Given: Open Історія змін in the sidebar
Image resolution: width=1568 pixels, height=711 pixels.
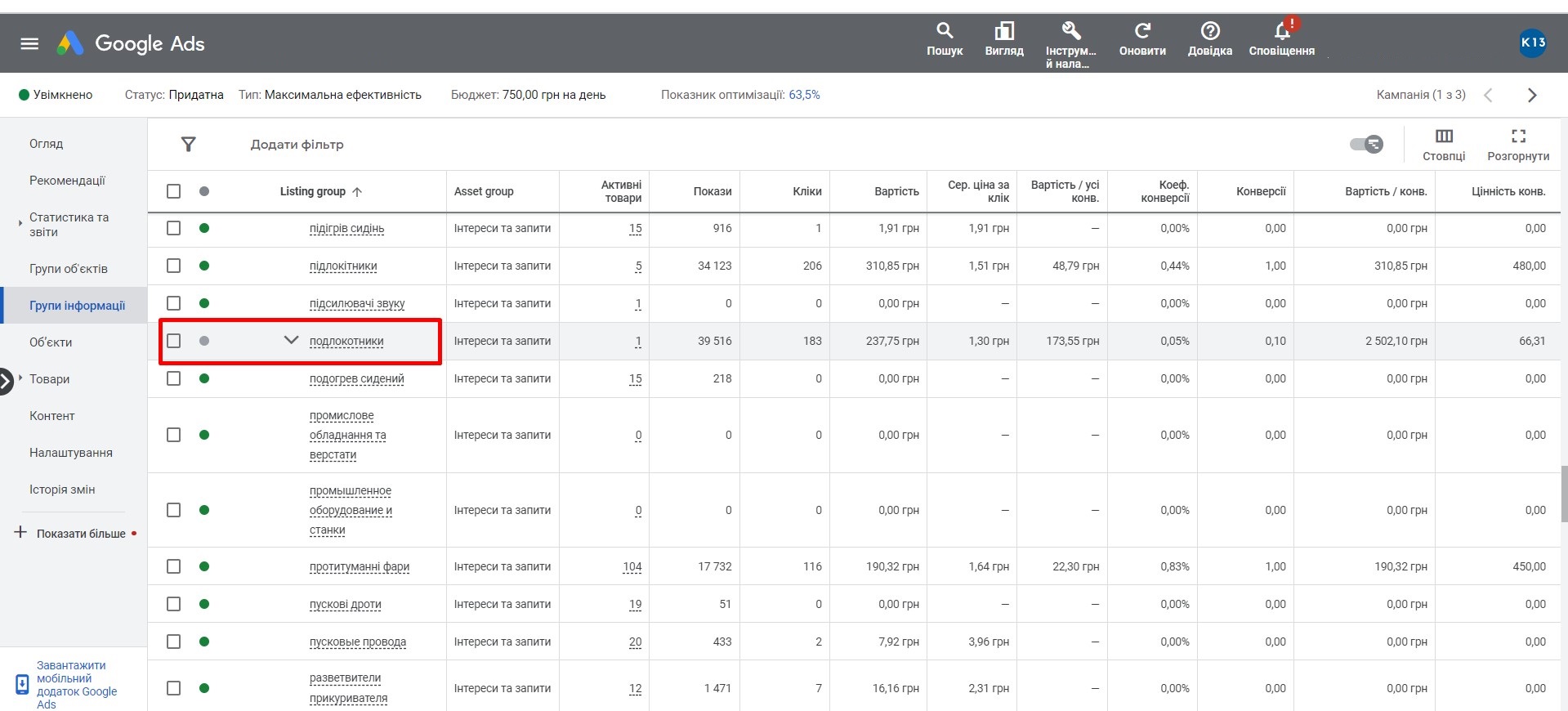Looking at the screenshot, I should 62,490.
